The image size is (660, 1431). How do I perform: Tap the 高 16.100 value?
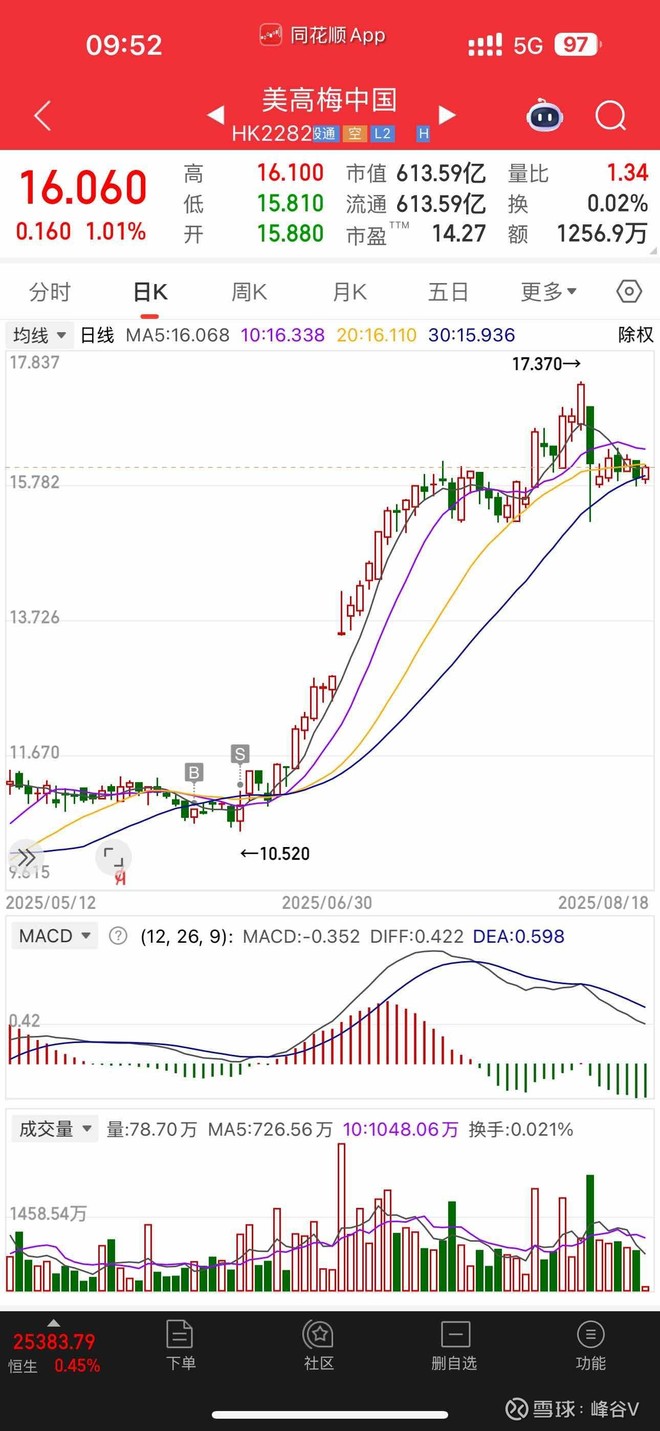point(290,174)
